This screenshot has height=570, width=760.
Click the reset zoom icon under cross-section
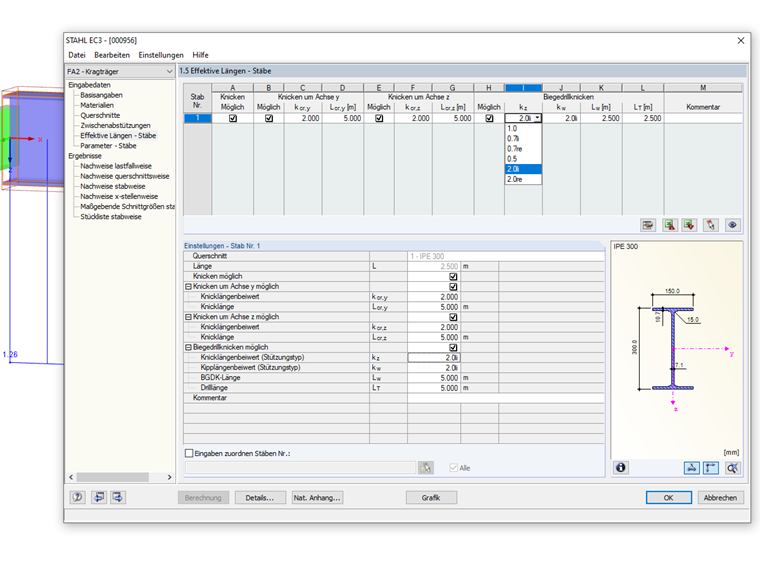(733, 467)
